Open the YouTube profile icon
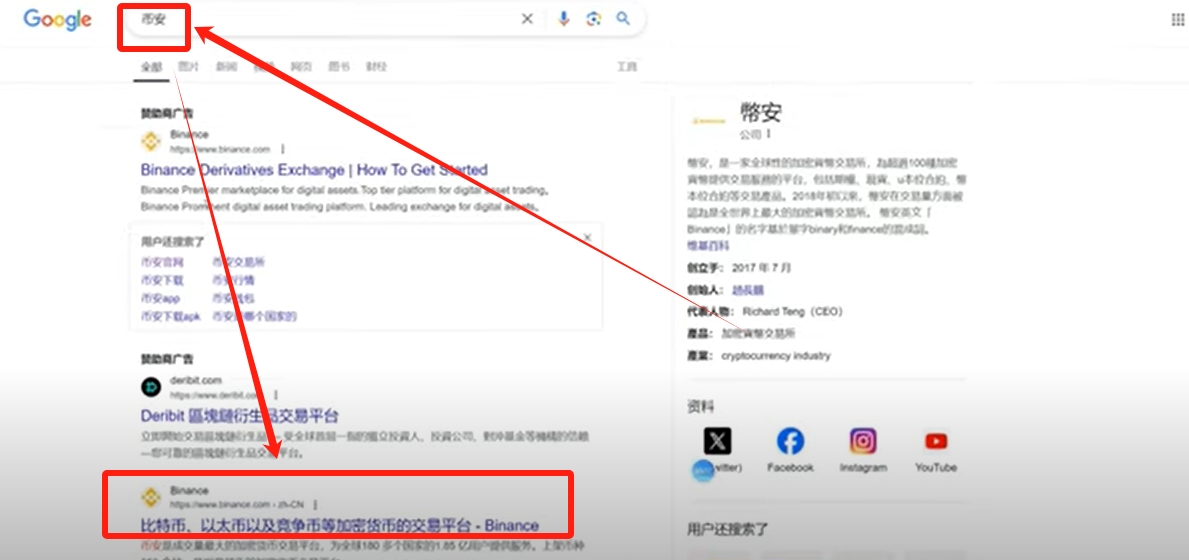 [936, 440]
